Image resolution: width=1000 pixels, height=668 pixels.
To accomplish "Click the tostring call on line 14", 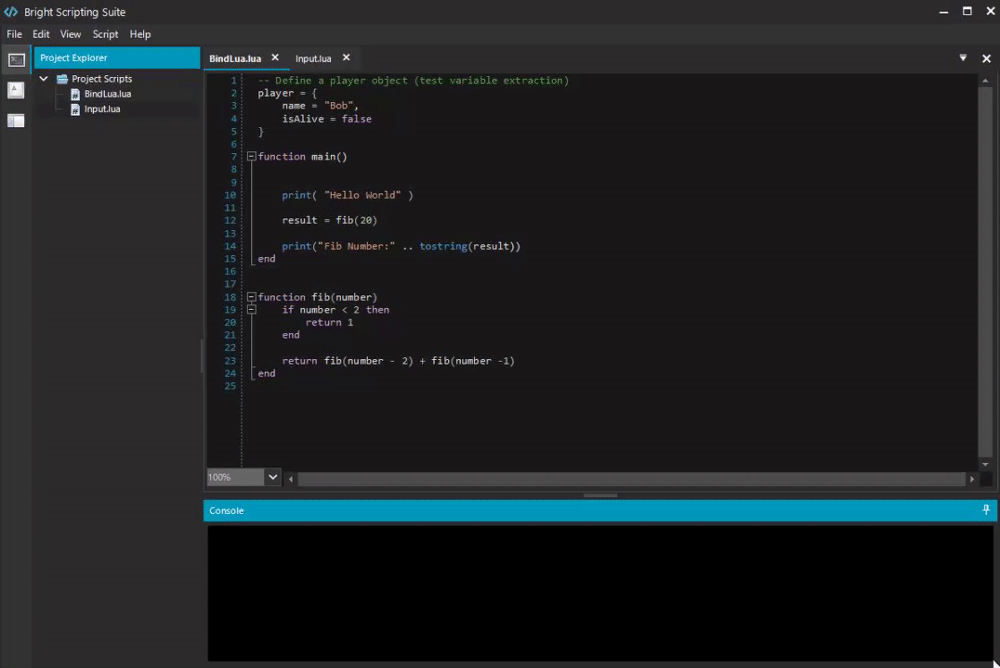I will pos(469,246).
